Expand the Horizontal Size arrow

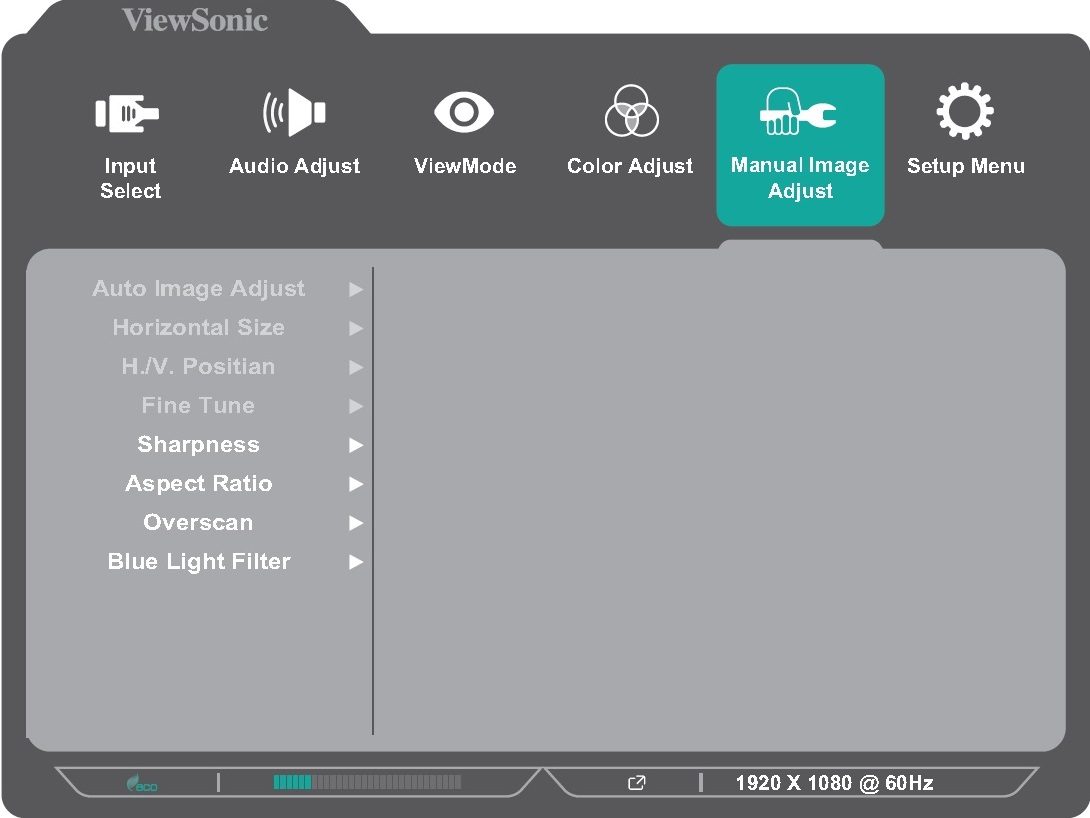coord(356,328)
